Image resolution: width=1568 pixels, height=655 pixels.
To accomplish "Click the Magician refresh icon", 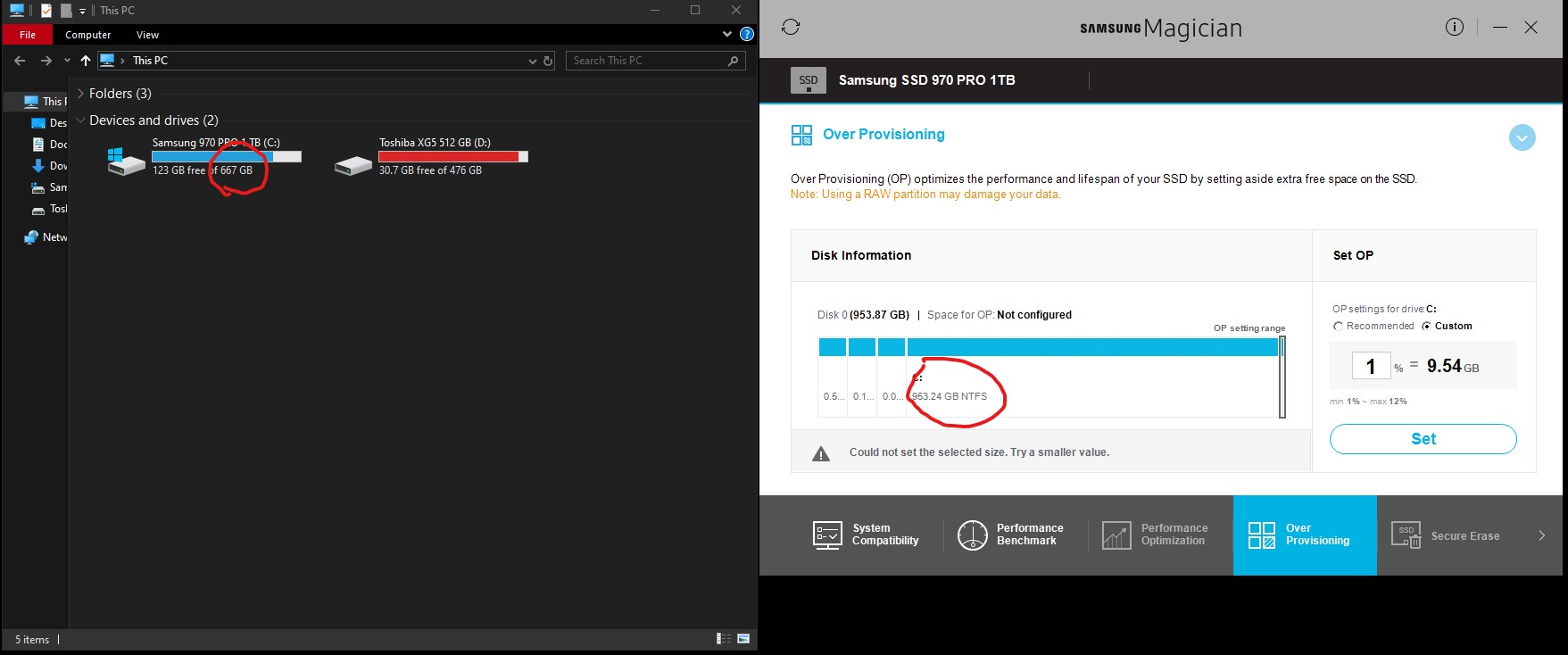I will click(x=791, y=27).
